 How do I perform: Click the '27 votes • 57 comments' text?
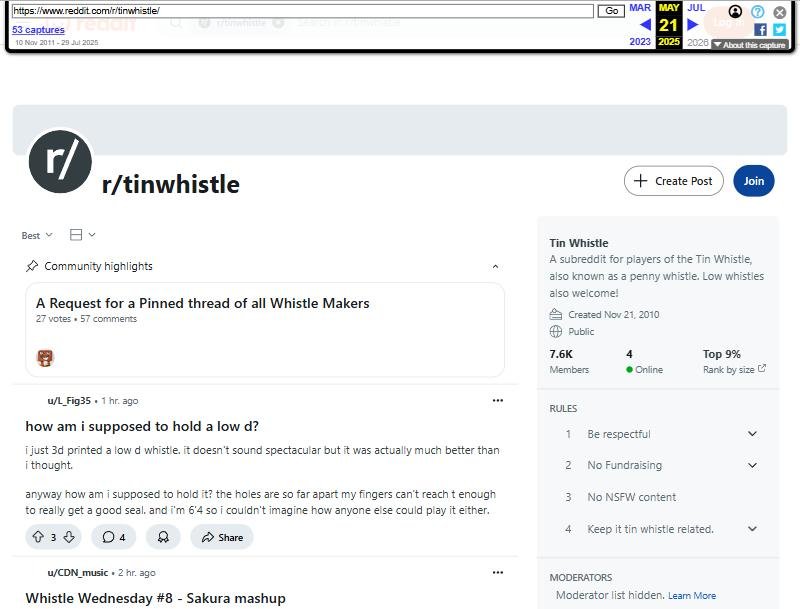86,319
